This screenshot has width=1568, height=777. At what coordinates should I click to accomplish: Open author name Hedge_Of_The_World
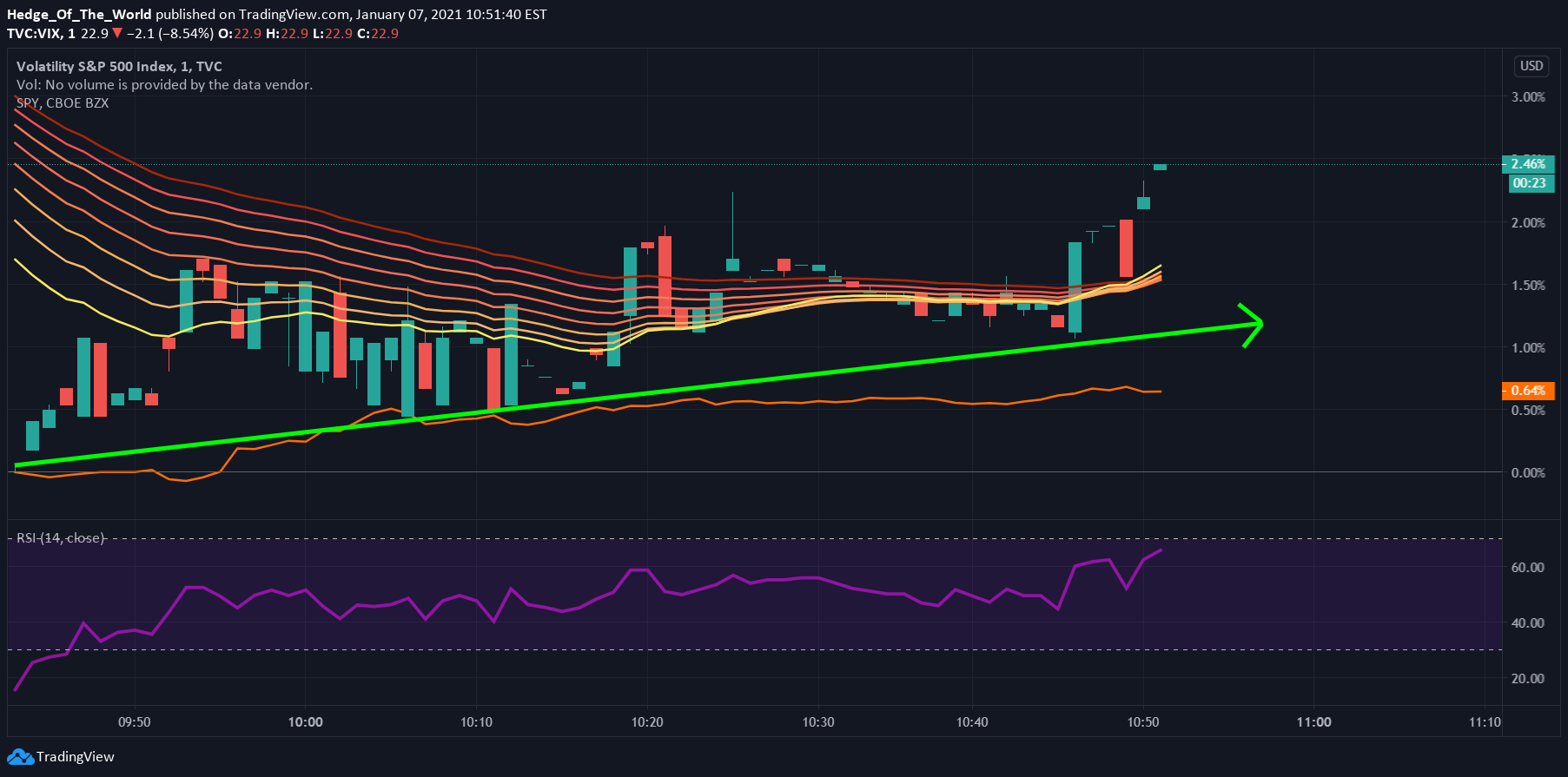[x=79, y=14]
